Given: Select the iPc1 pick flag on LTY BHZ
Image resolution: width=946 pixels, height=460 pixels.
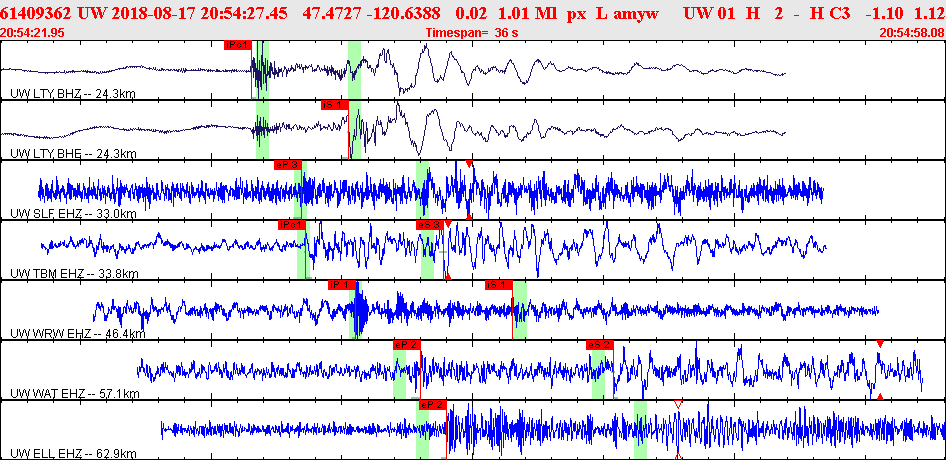Looking at the screenshot, I should coord(238,45).
